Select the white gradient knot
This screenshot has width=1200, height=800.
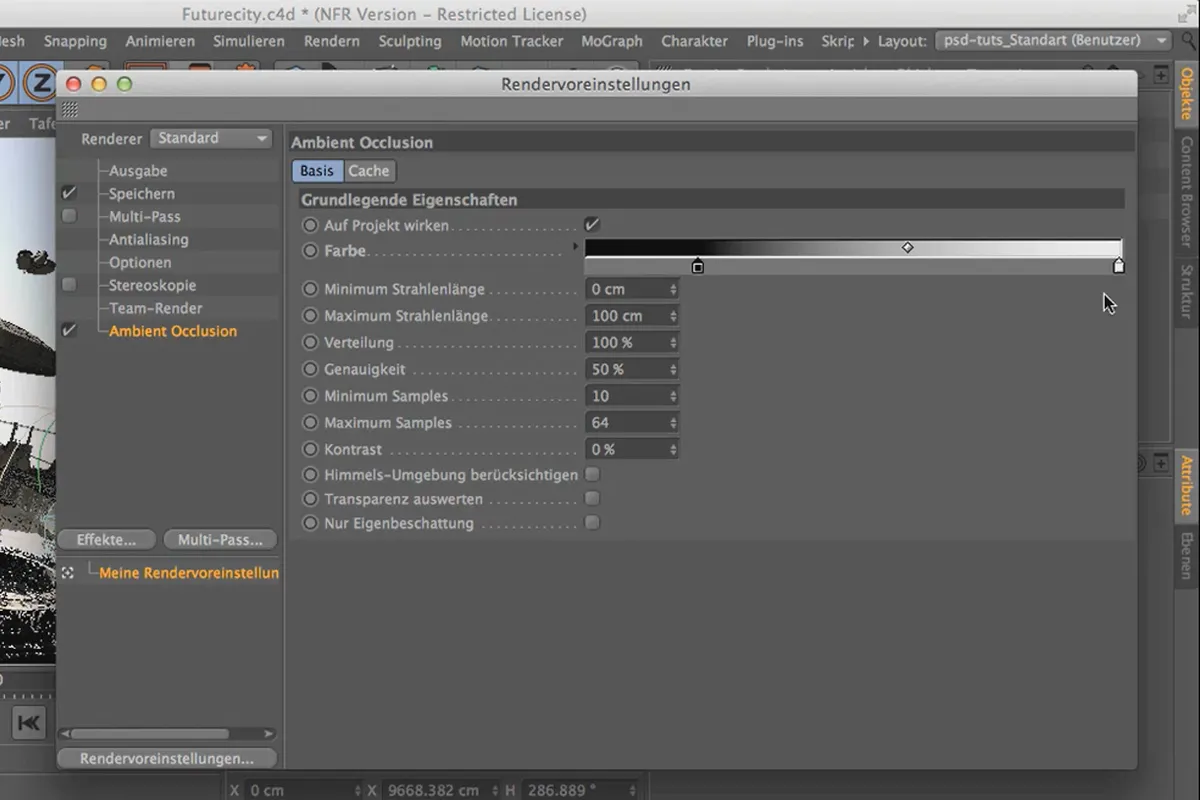(1119, 266)
